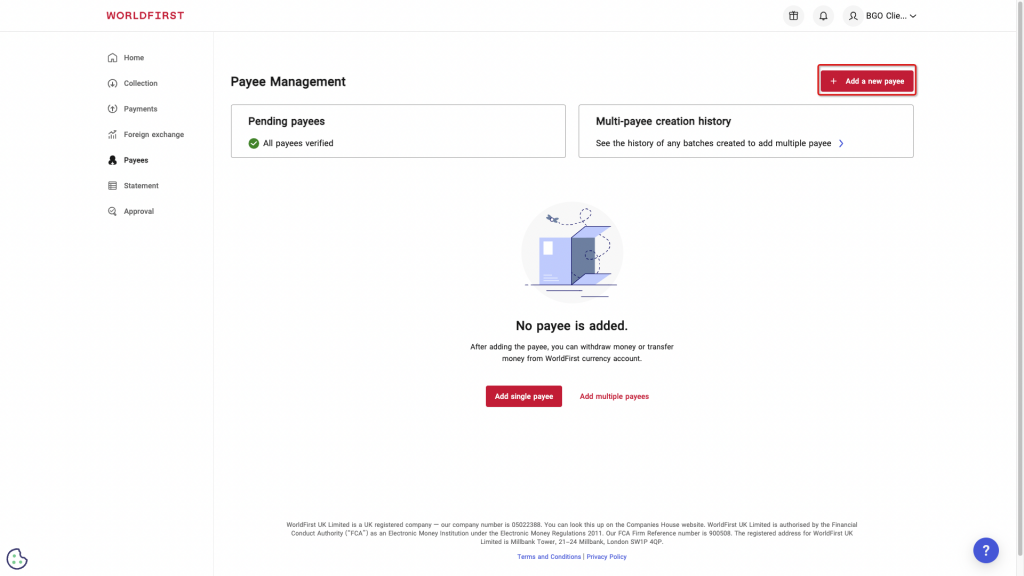This screenshot has height=576, width=1024.
Task: Click the Payments sidebar icon
Action: (113, 109)
